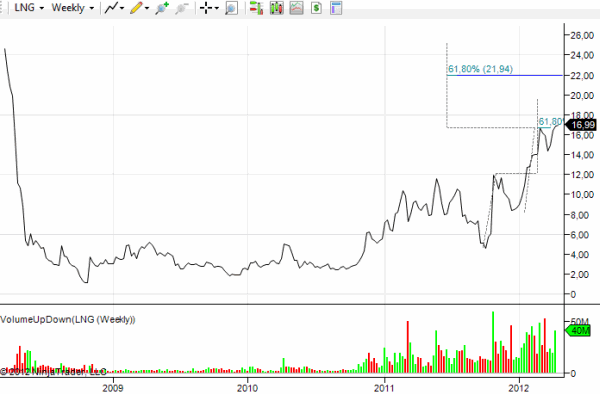
Task: Click the 2009 time axis label
Action: pyautogui.click(x=113, y=388)
